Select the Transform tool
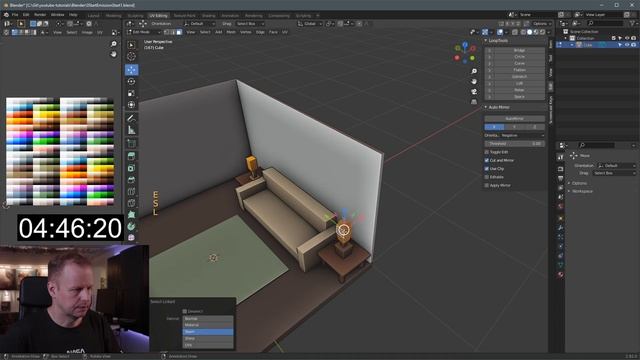The image size is (640, 360). pyautogui.click(x=131, y=105)
